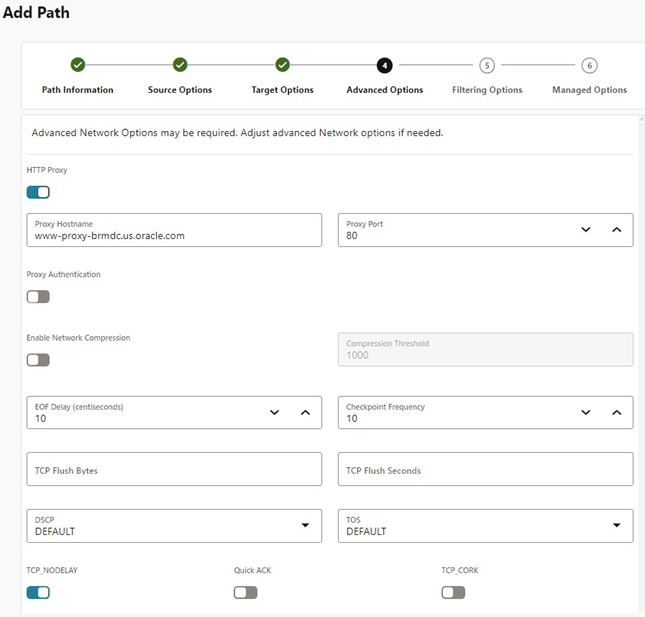Focus the TCP Flush Bytes field
Image resolution: width=645 pixels, height=617 pixels.
pos(174,469)
